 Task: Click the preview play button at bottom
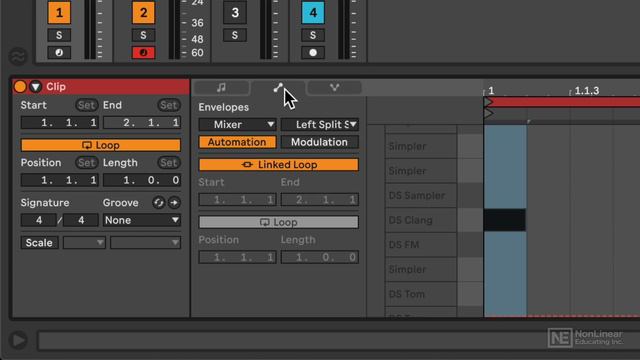[18, 340]
